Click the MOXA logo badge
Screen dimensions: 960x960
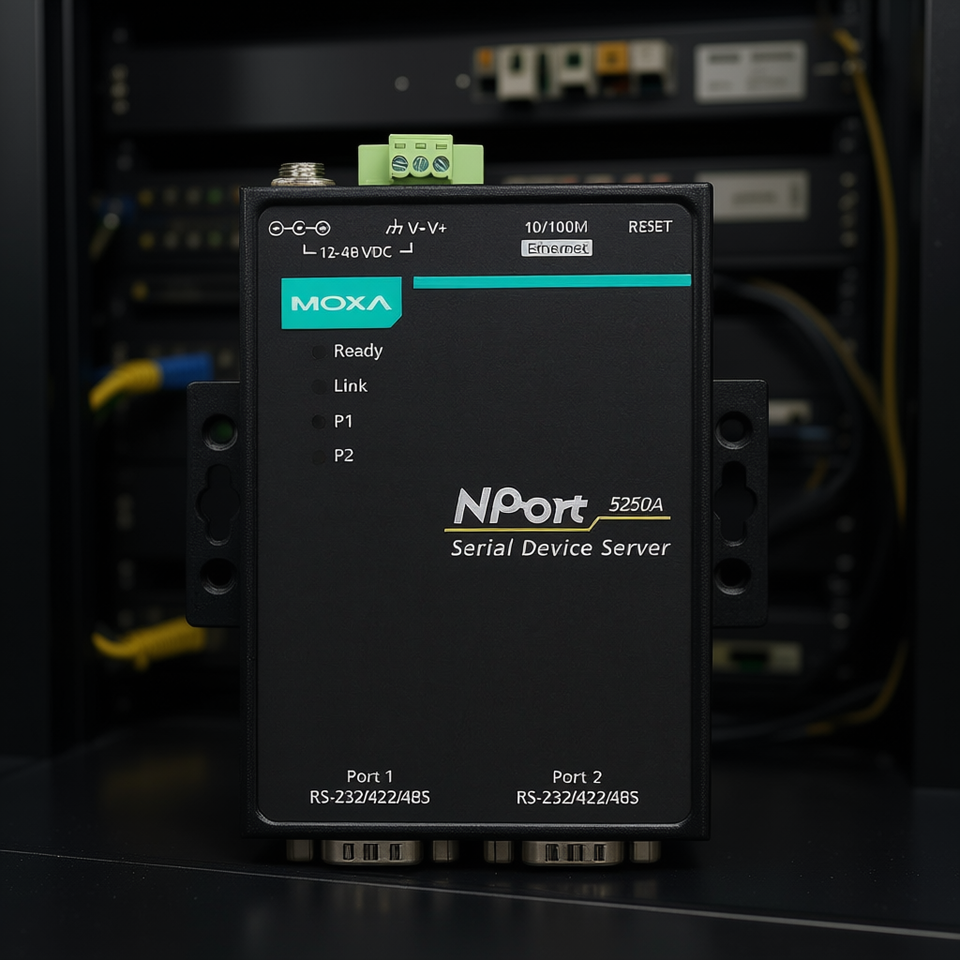tap(341, 303)
